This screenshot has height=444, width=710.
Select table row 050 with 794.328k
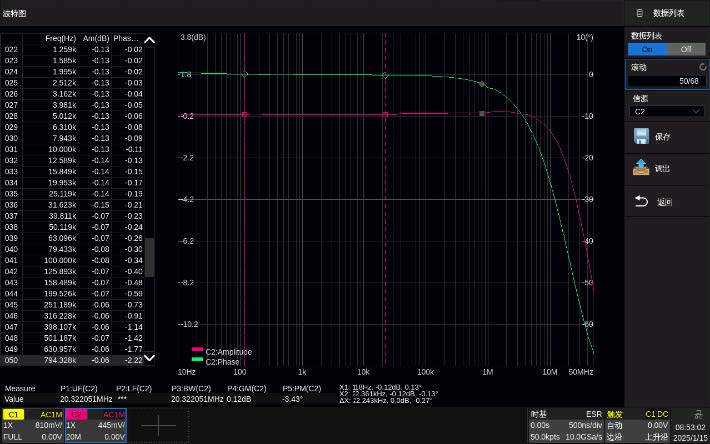point(73,360)
